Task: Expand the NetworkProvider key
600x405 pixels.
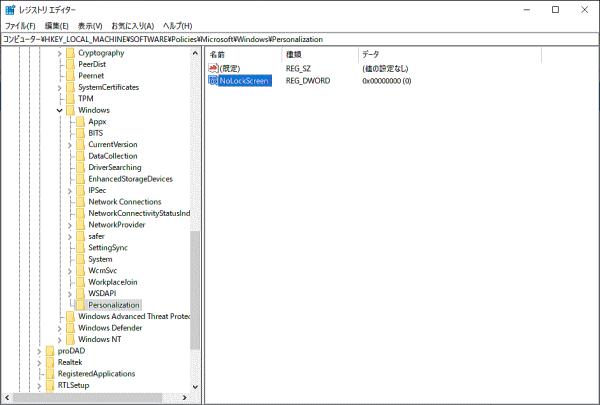Action: [70, 225]
